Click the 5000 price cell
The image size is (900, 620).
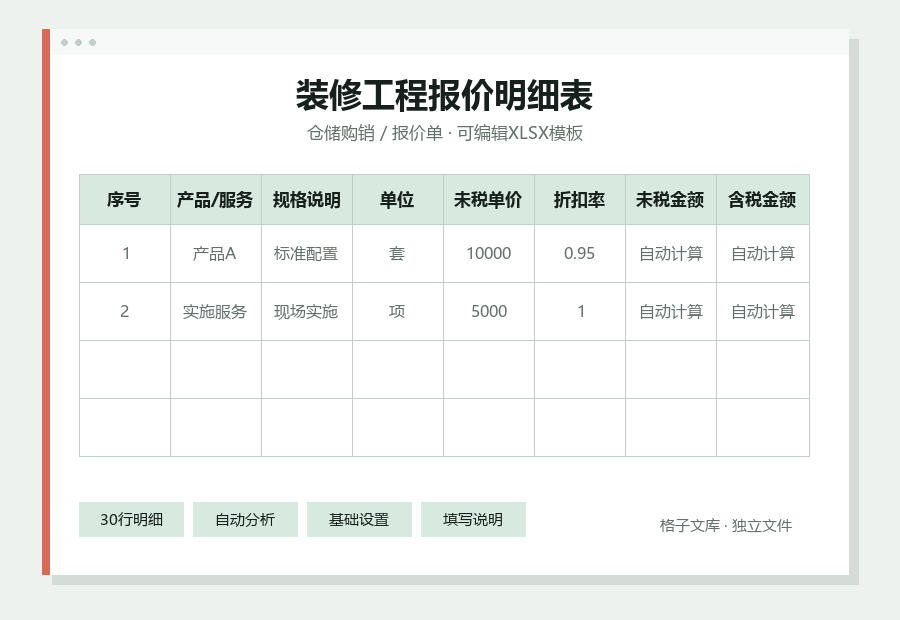coord(488,311)
